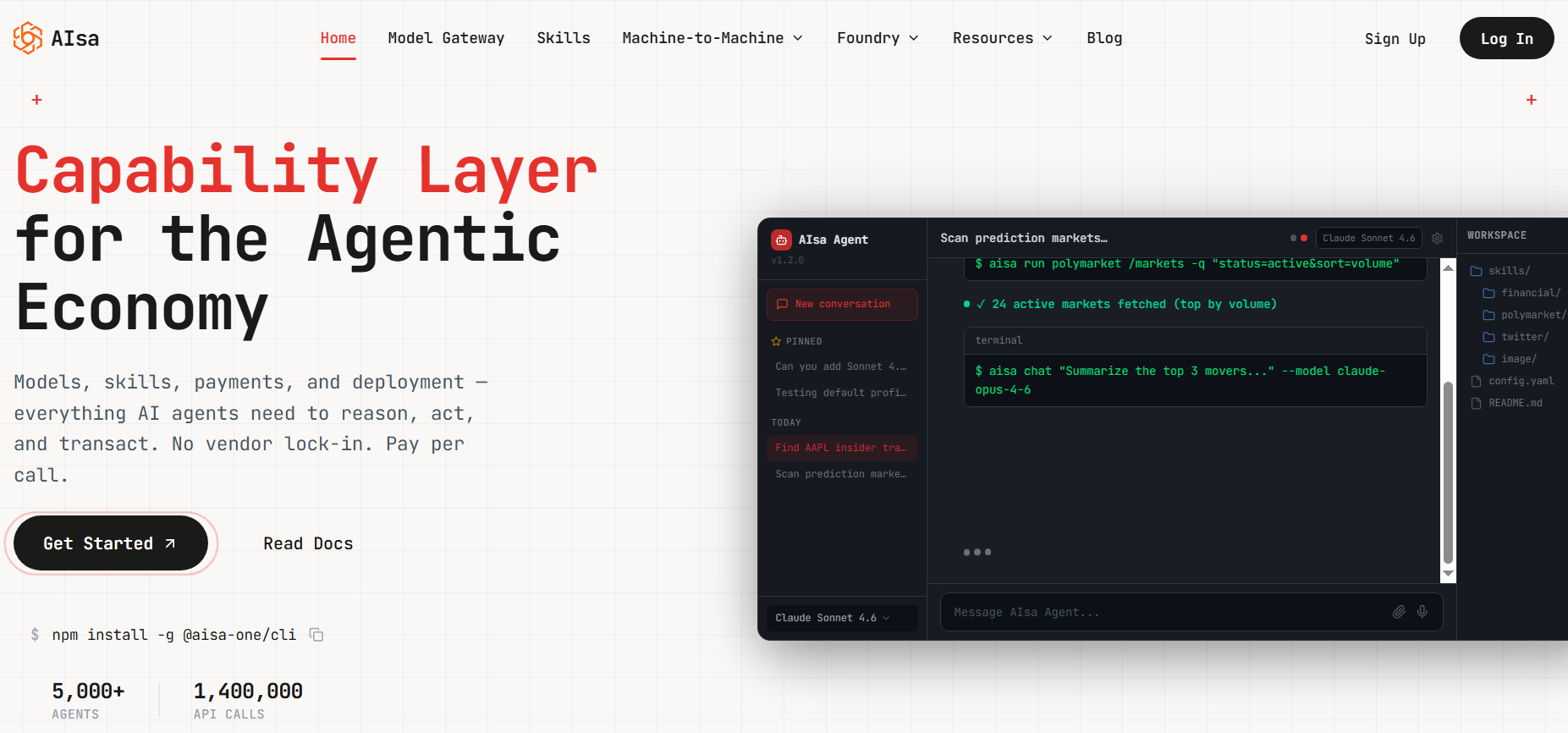Click scrollbar down arrow in chat panel
This screenshot has width=1568, height=733.
click(x=1448, y=574)
